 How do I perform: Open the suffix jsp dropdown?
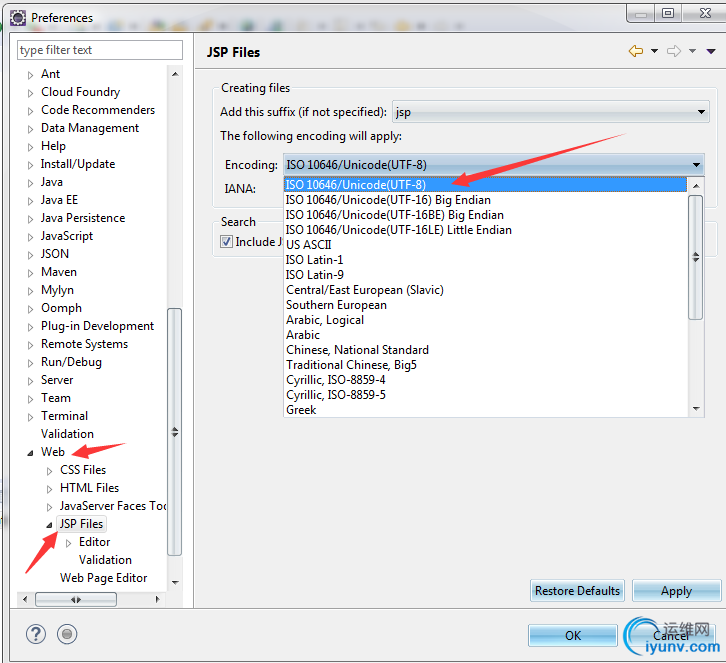(x=550, y=112)
